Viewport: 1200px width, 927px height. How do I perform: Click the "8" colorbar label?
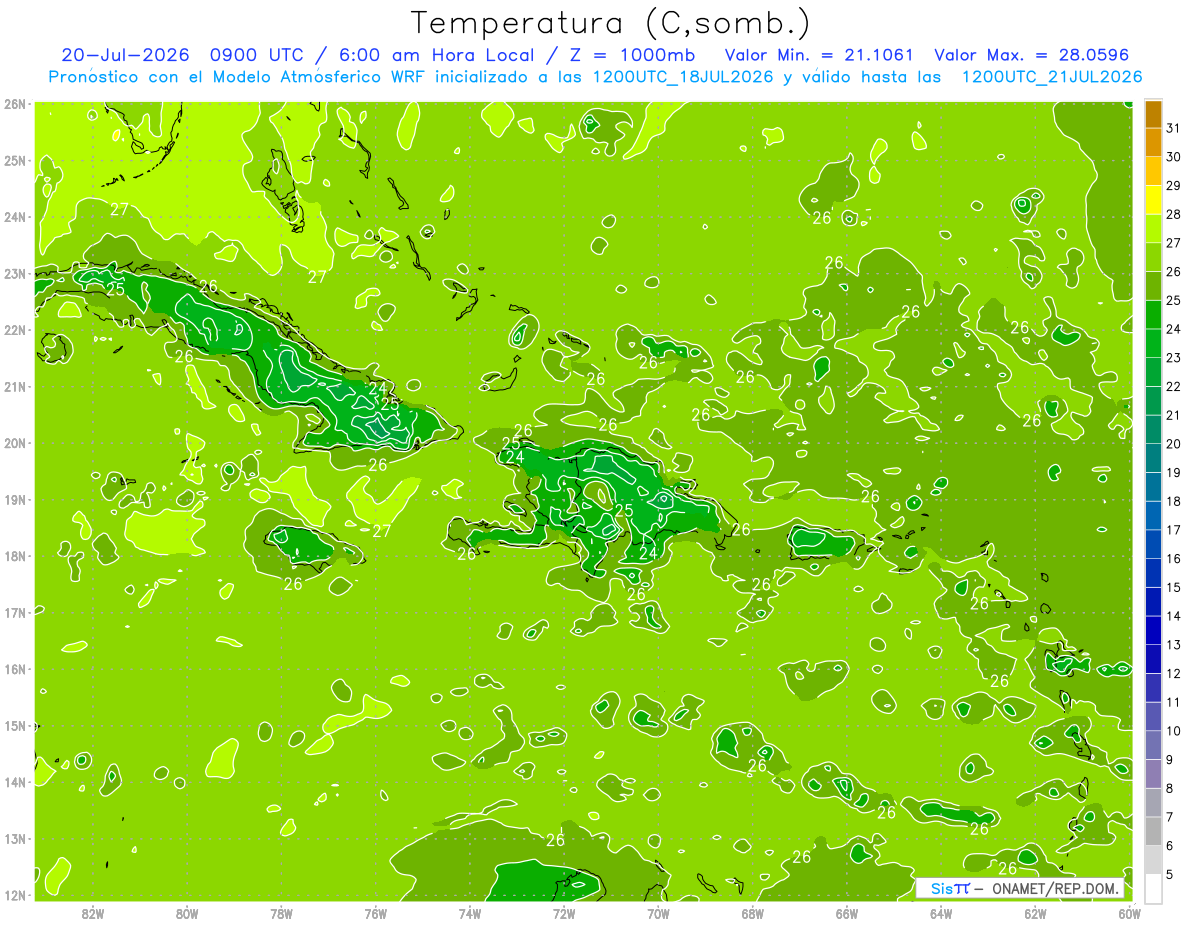(1170, 788)
